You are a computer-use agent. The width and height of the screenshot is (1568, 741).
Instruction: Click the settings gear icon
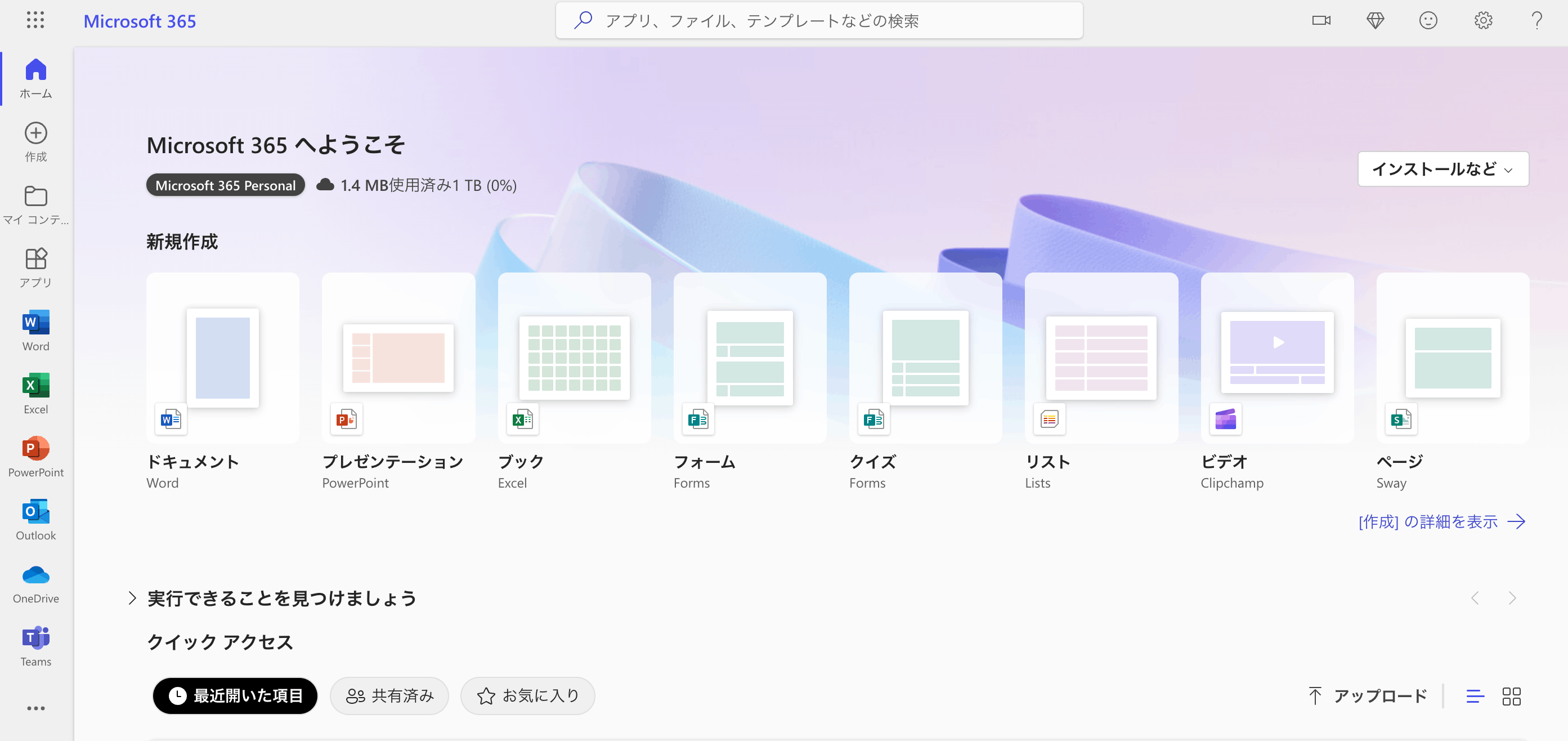tap(1483, 21)
